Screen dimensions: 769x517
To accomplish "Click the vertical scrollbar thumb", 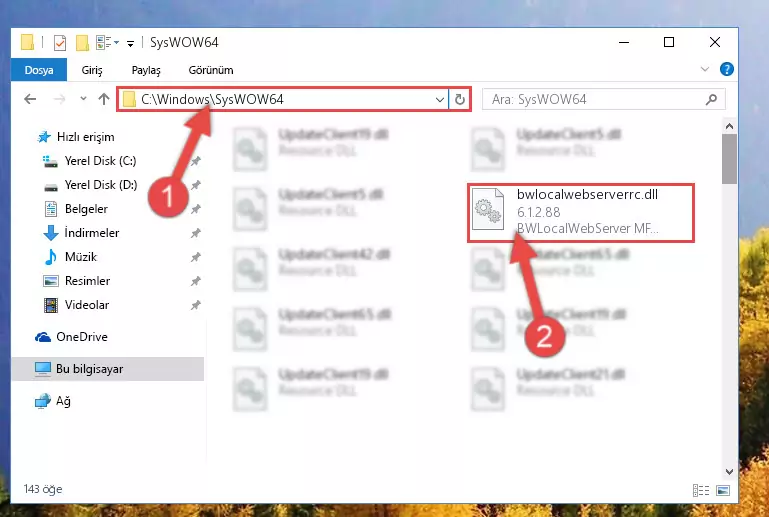I will point(729,159).
